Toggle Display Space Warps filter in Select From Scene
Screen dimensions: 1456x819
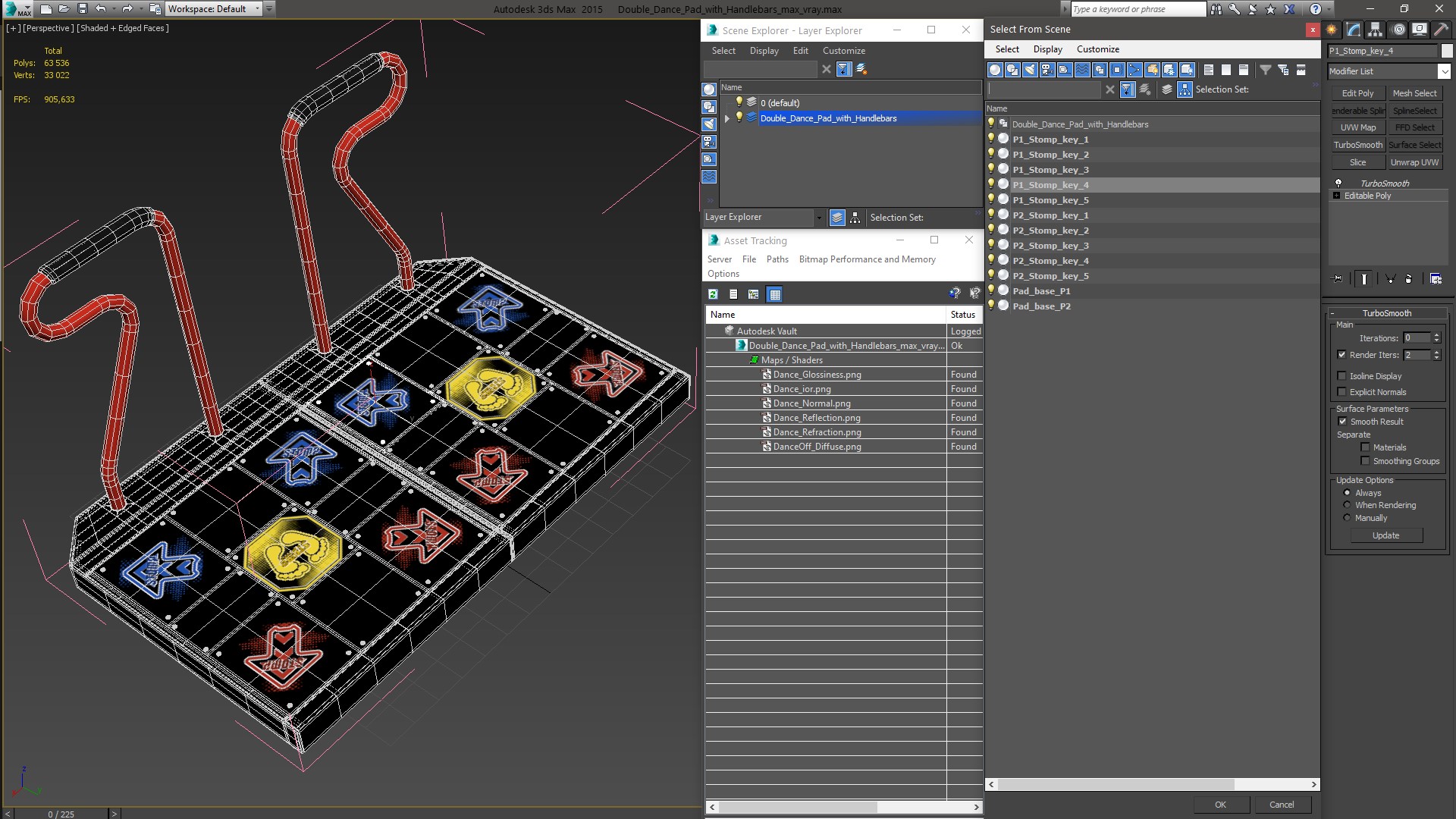[x=1082, y=70]
